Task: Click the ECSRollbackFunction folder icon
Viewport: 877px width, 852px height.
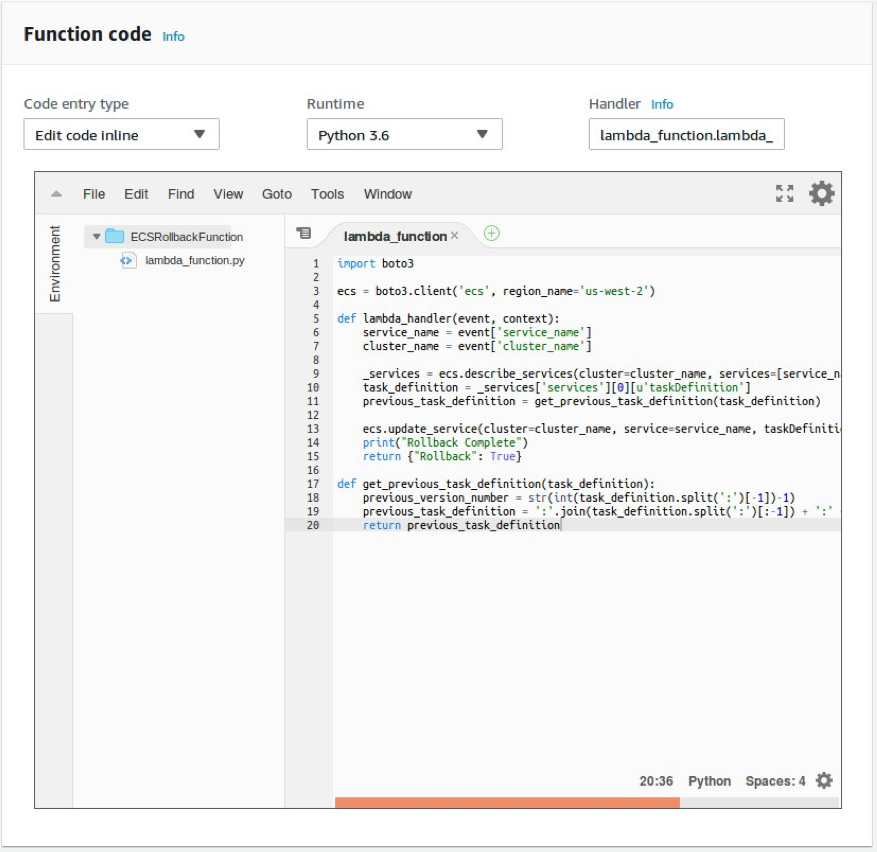Action: (115, 236)
